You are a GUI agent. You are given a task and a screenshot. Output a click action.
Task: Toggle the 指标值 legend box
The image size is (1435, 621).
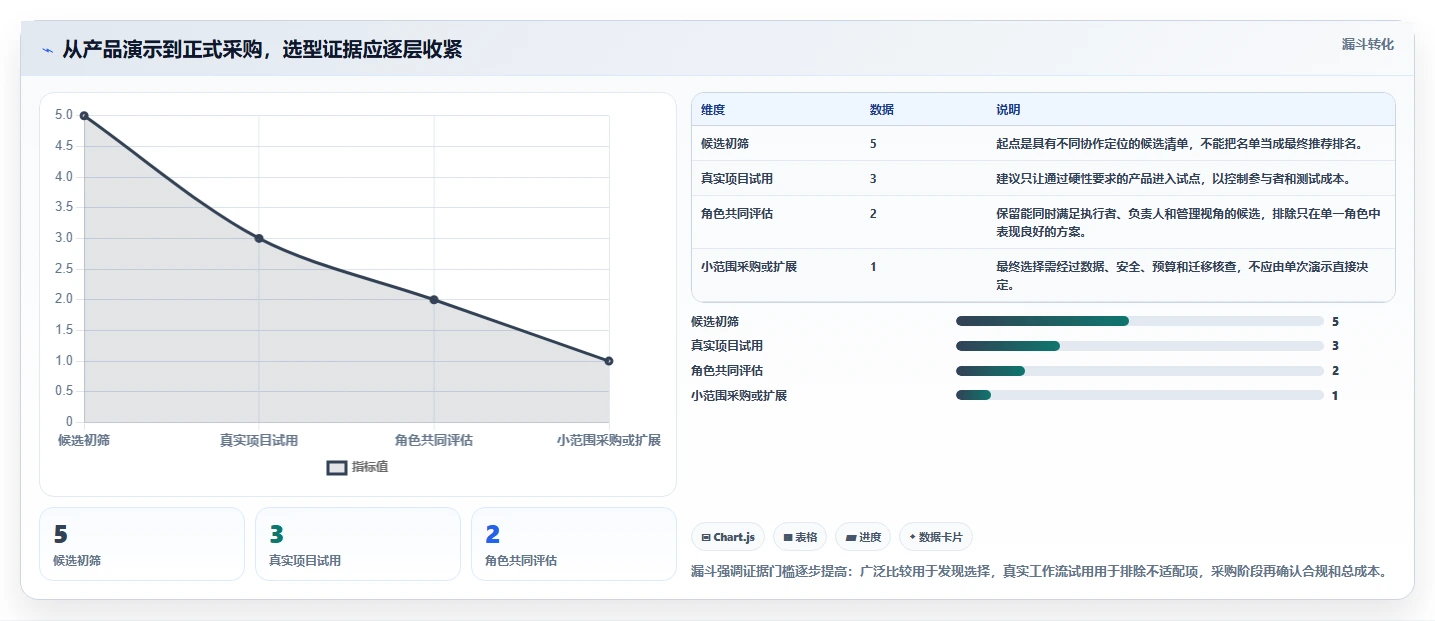(x=337, y=467)
